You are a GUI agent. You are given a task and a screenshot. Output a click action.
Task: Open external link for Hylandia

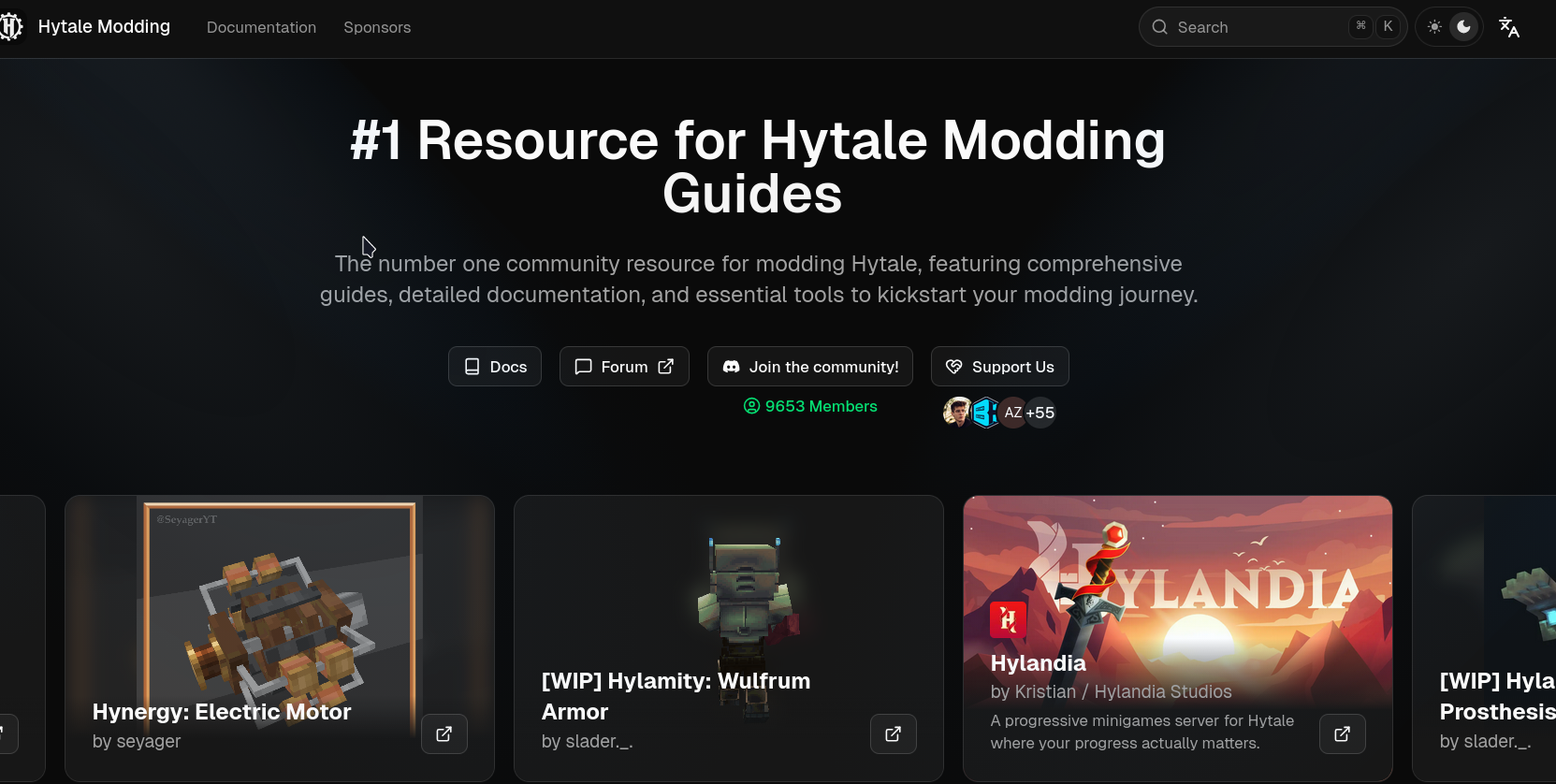pos(1343,734)
